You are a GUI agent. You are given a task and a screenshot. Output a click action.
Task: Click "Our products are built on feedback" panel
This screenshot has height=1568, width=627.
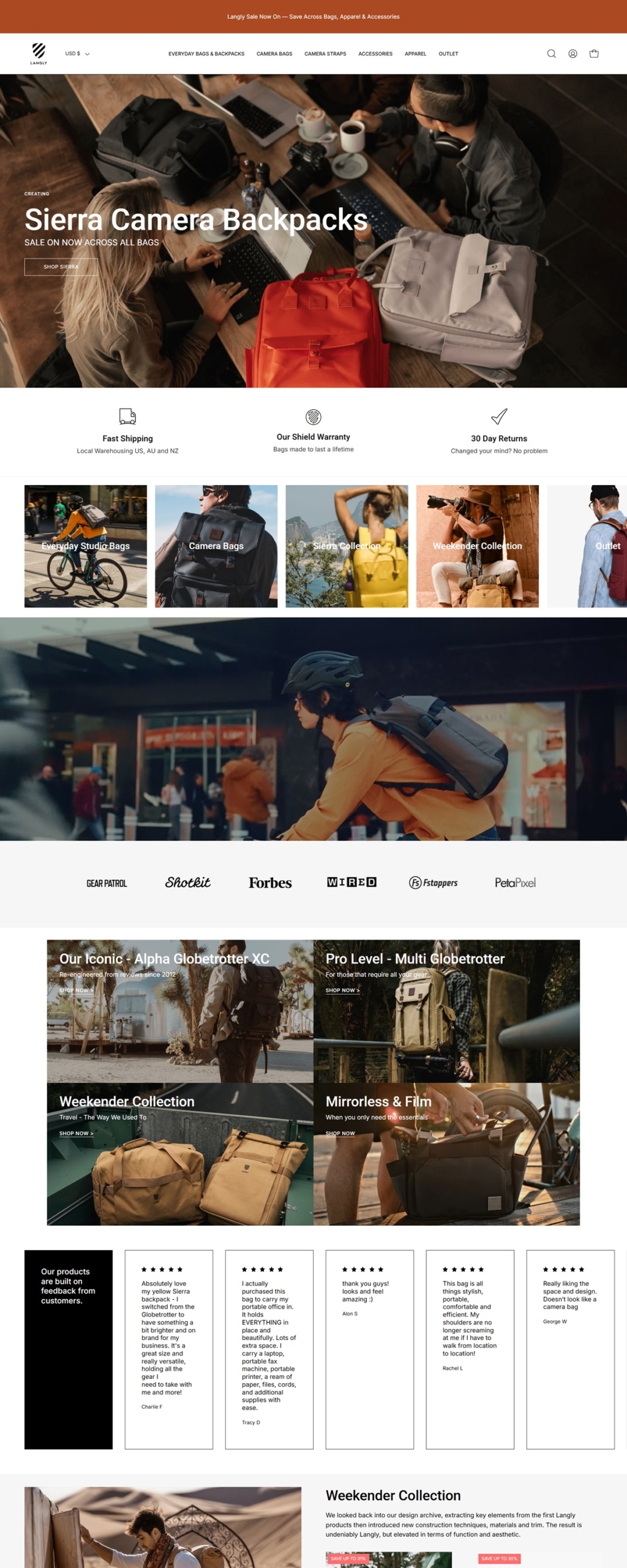coord(69,1349)
